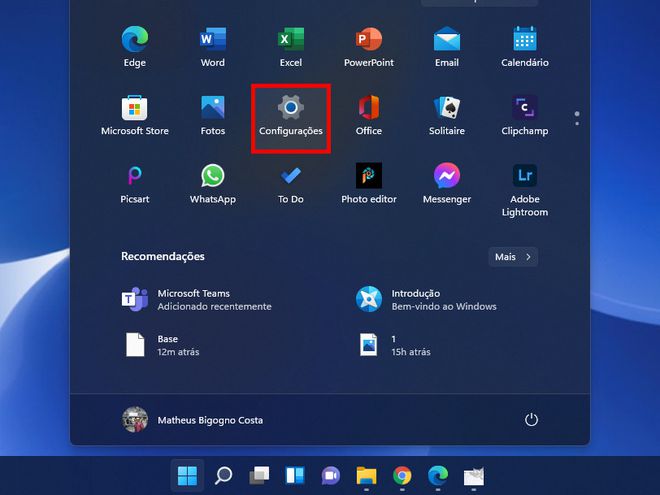Launch Word from pinned apps
This screenshot has height=495, width=660.
(213, 46)
